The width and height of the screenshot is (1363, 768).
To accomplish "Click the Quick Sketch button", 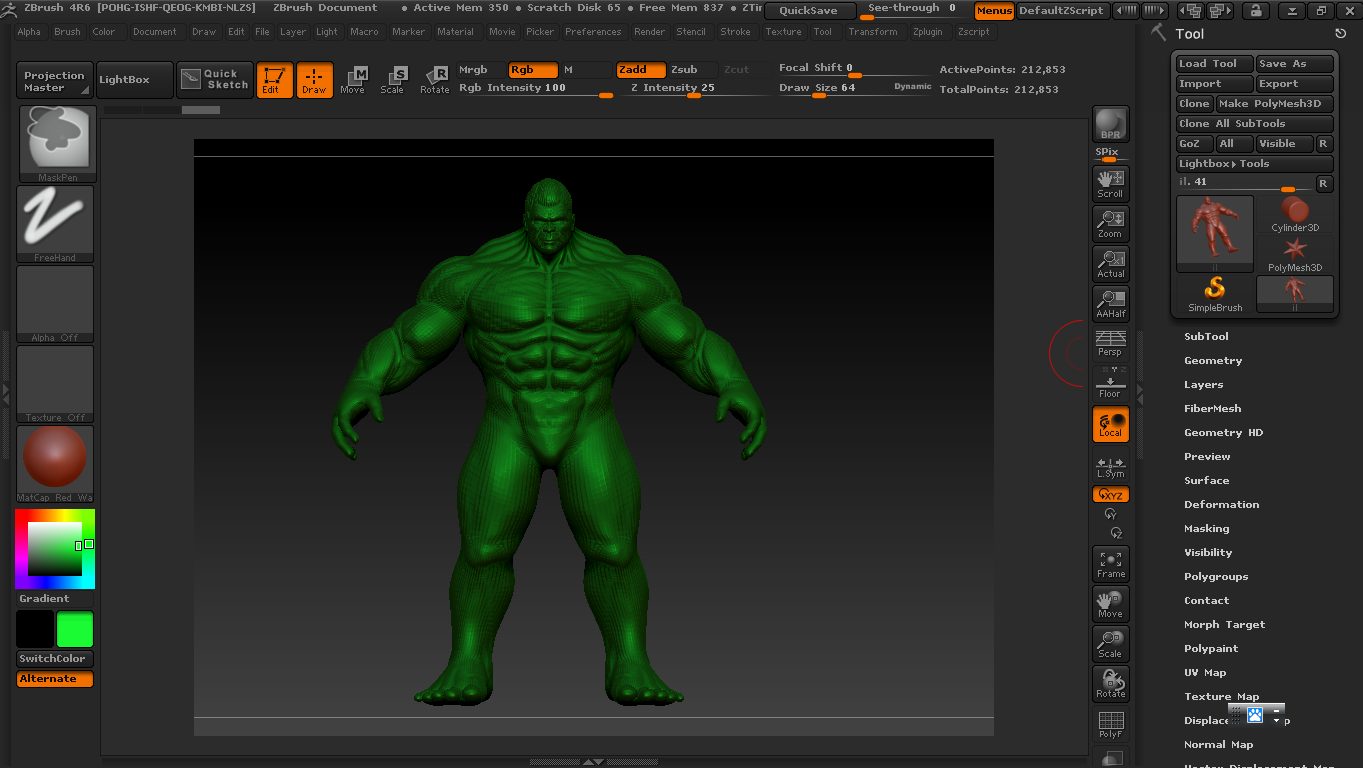I will coord(215,80).
